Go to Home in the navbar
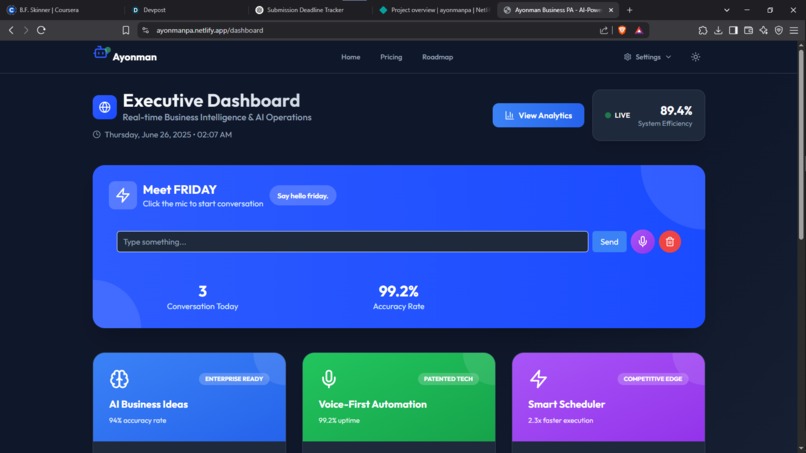Screen dimensions: 806x453 [x=351, y=57]
